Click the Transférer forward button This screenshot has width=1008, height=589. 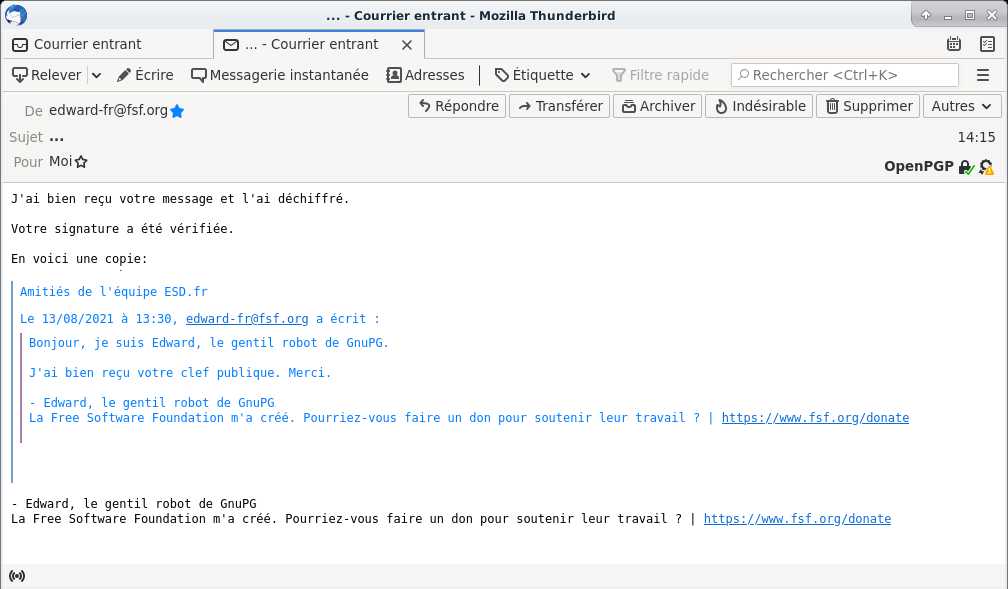[559, 106]
